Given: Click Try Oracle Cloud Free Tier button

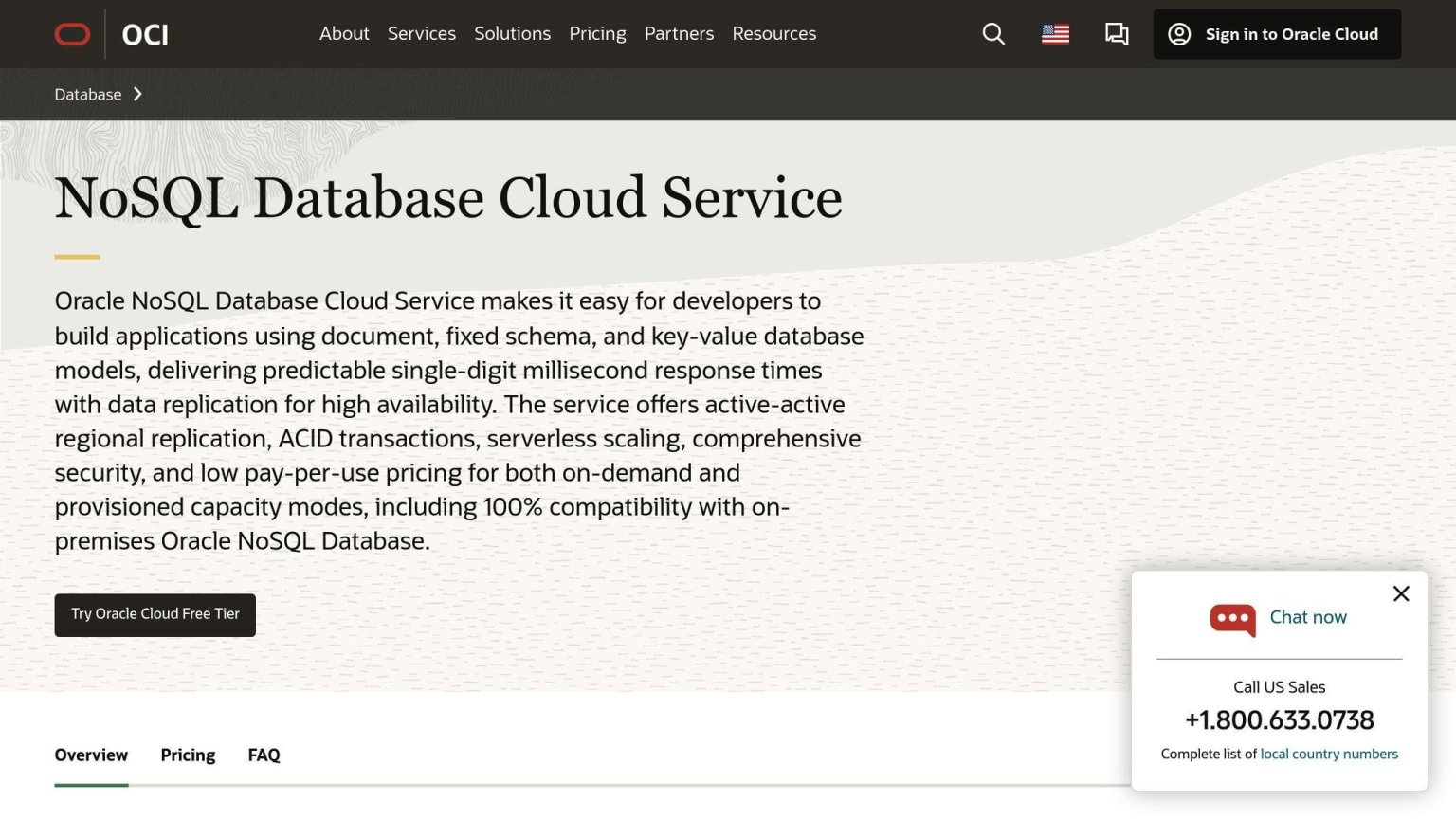Looking at the screenshot, I should click(x=155, y=614).
